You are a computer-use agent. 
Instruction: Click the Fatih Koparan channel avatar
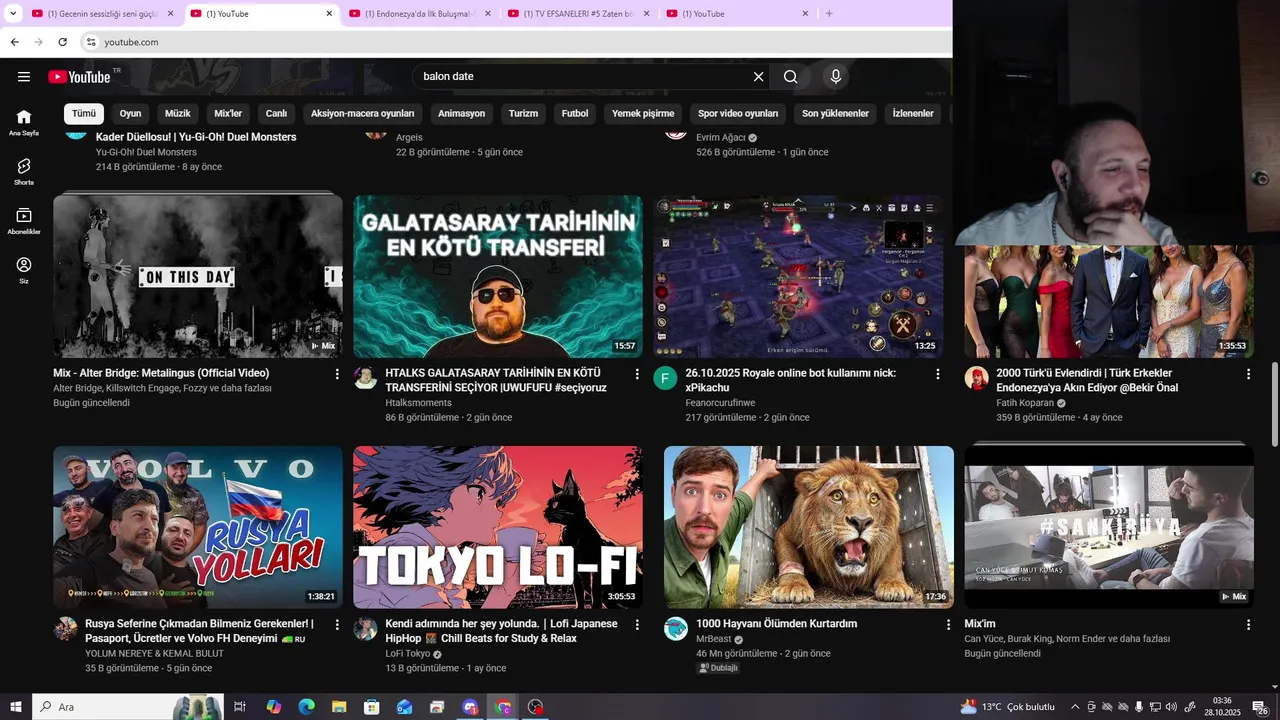(976, 378)
